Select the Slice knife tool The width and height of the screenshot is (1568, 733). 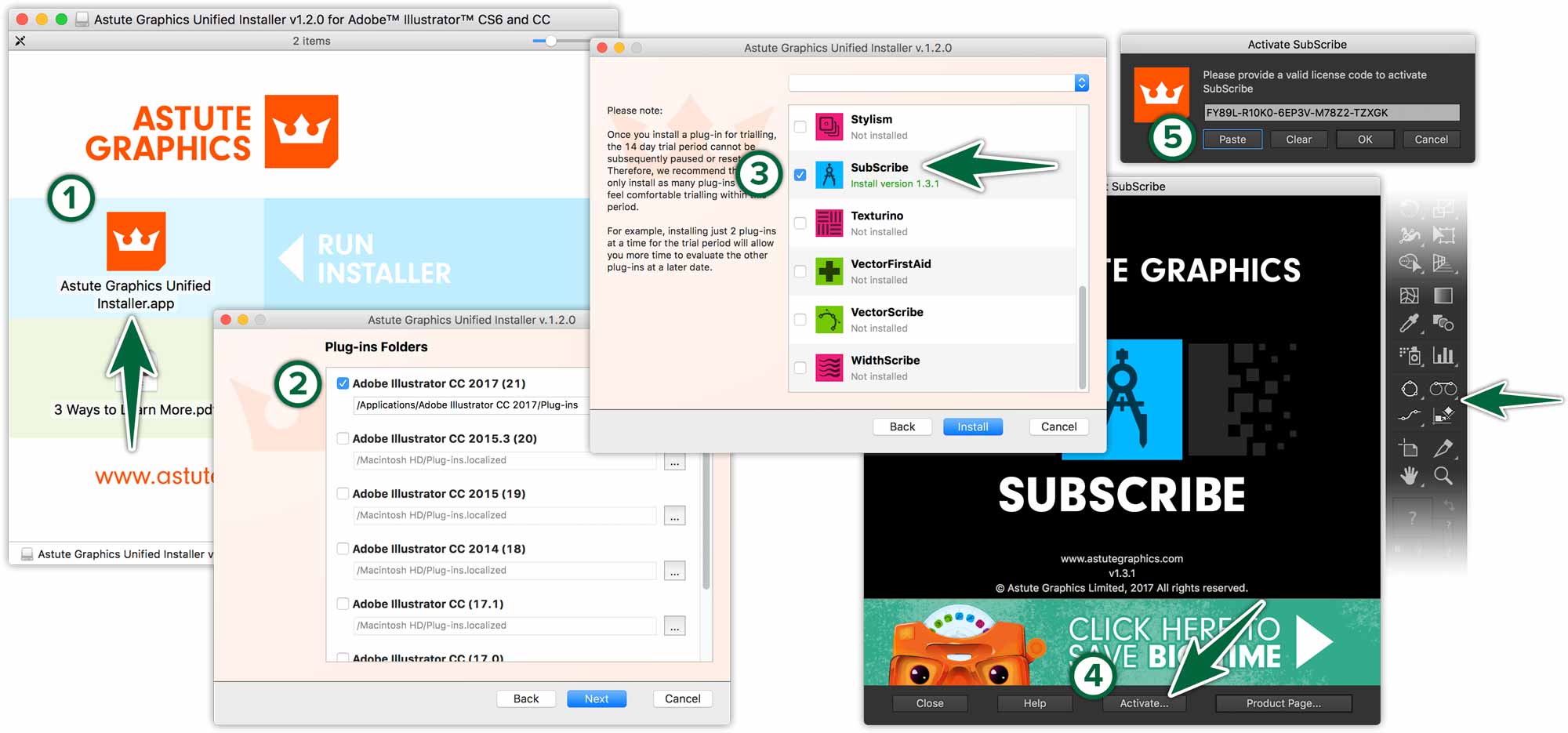(1443, 448)
